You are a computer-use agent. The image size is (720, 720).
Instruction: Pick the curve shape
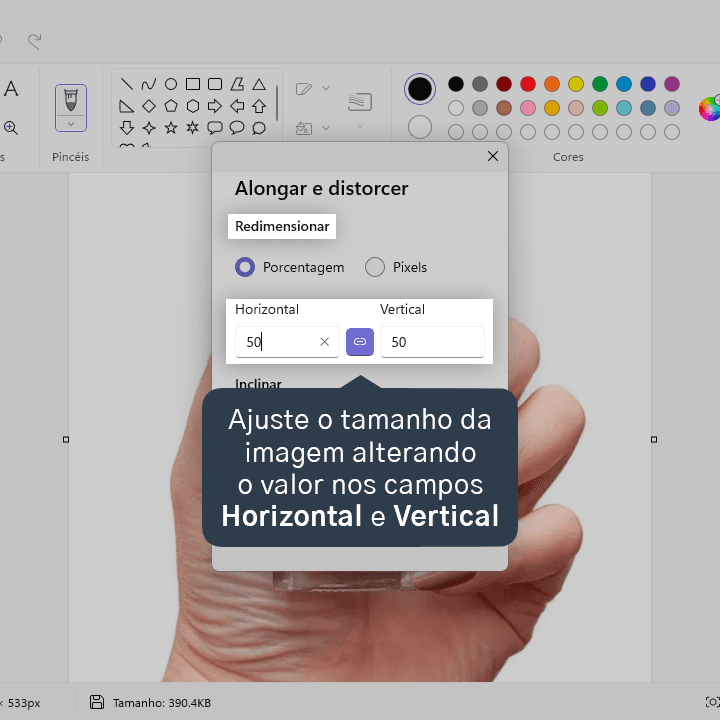148,84
